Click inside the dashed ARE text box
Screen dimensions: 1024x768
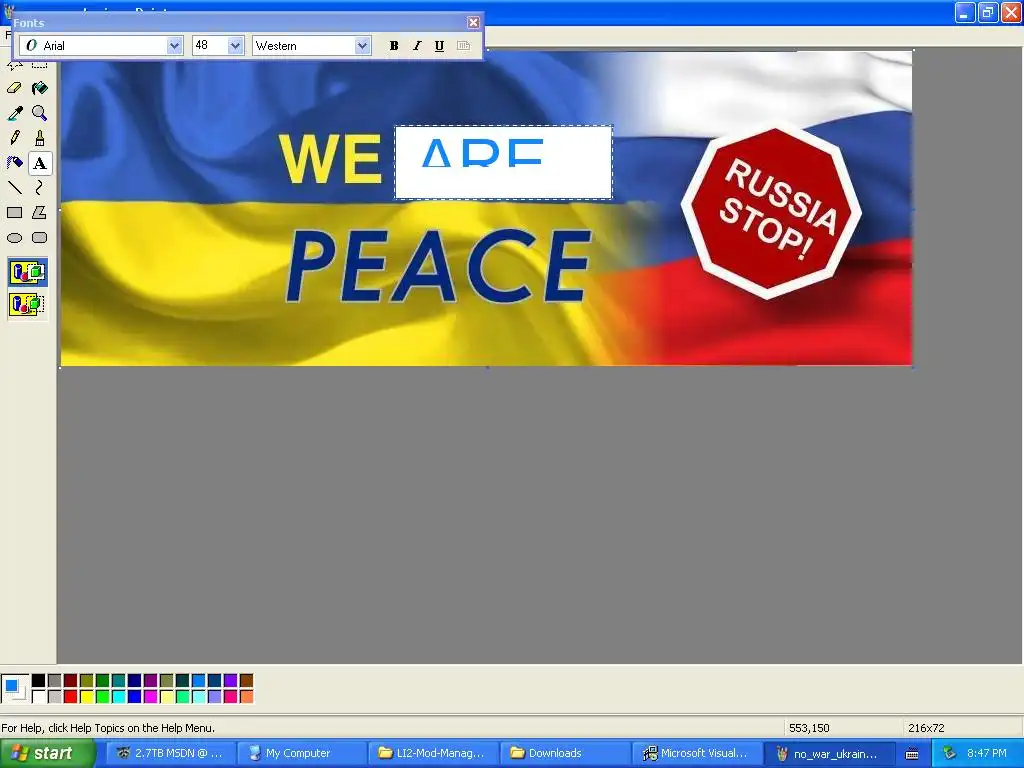tap(504, 162)
